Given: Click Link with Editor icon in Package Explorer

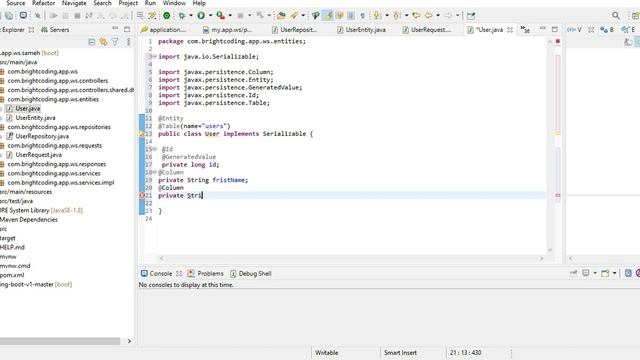Looking at the screenshot, I should tap(103, 42).
